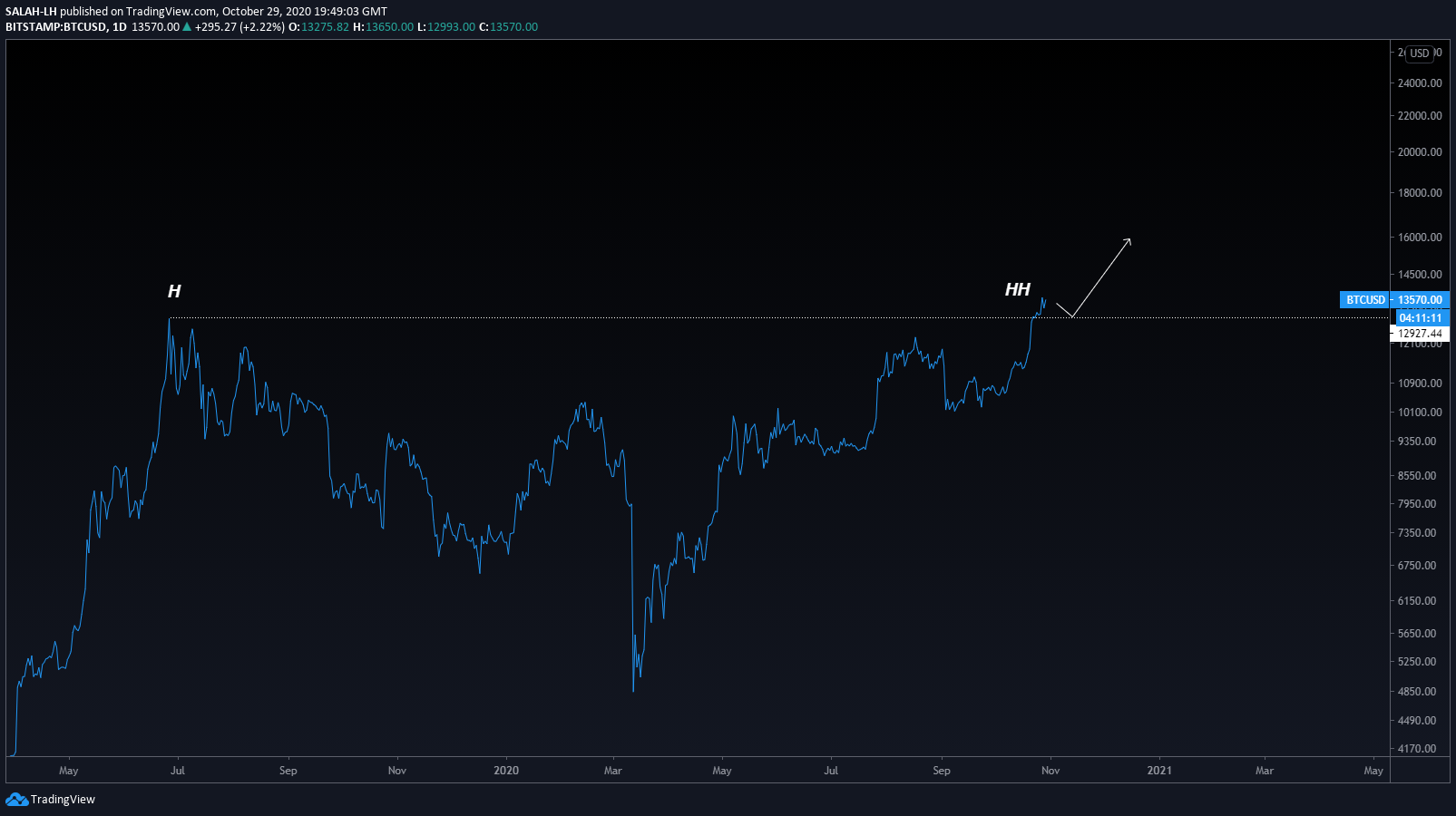Click the TradingView cloud logo icon
Image resolution: width=1456 pixels, height=816 pixels.
(16, 799)
